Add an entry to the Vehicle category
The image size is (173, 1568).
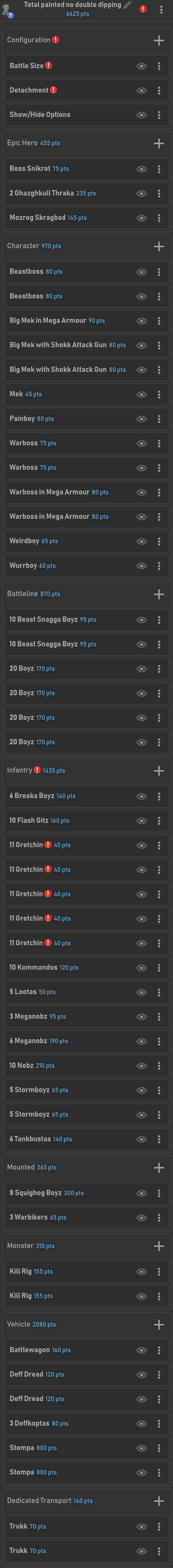point(159,1324)
